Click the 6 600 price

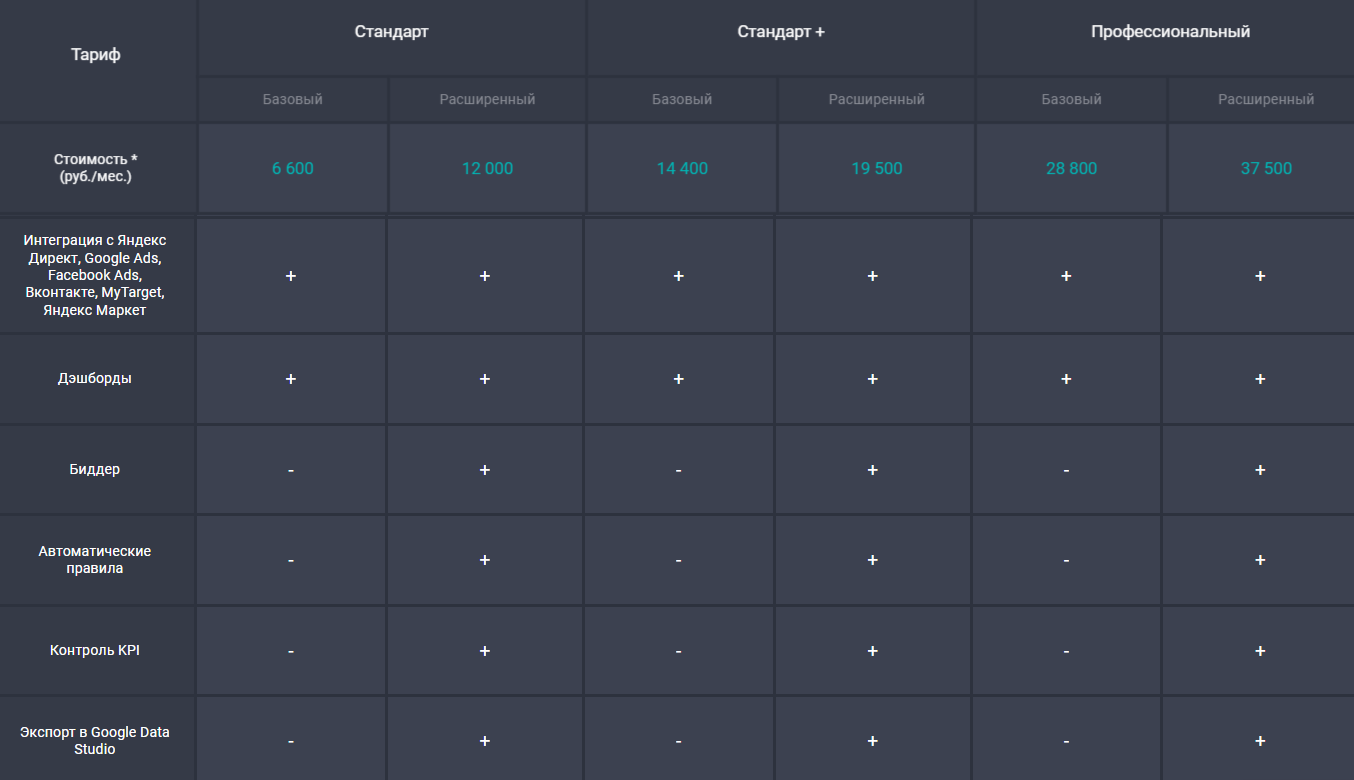click(293, 169)
